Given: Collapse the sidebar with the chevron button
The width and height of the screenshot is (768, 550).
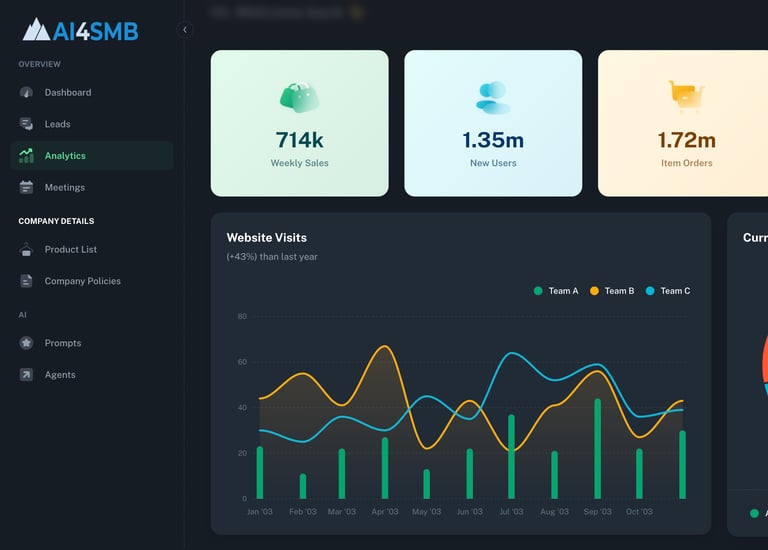Looking at the screenshot, I should [185, 30].
